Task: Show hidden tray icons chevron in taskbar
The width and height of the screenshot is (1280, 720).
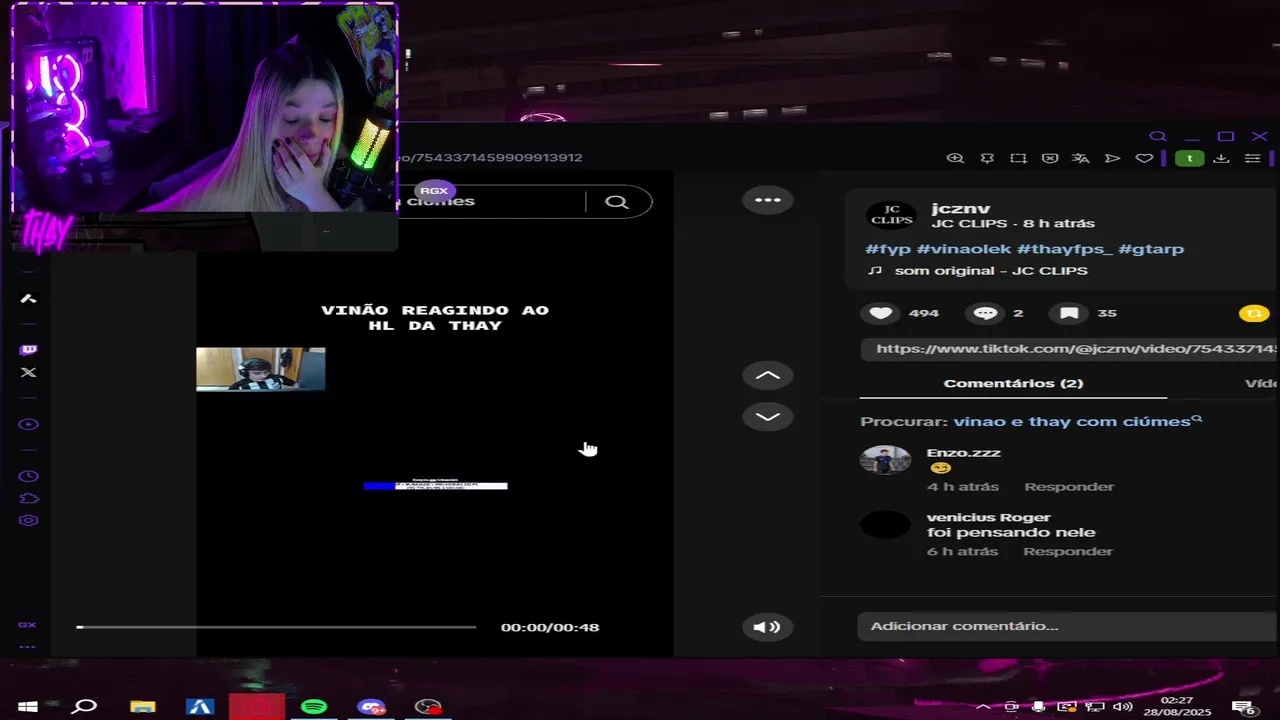Action: point(983,707)
